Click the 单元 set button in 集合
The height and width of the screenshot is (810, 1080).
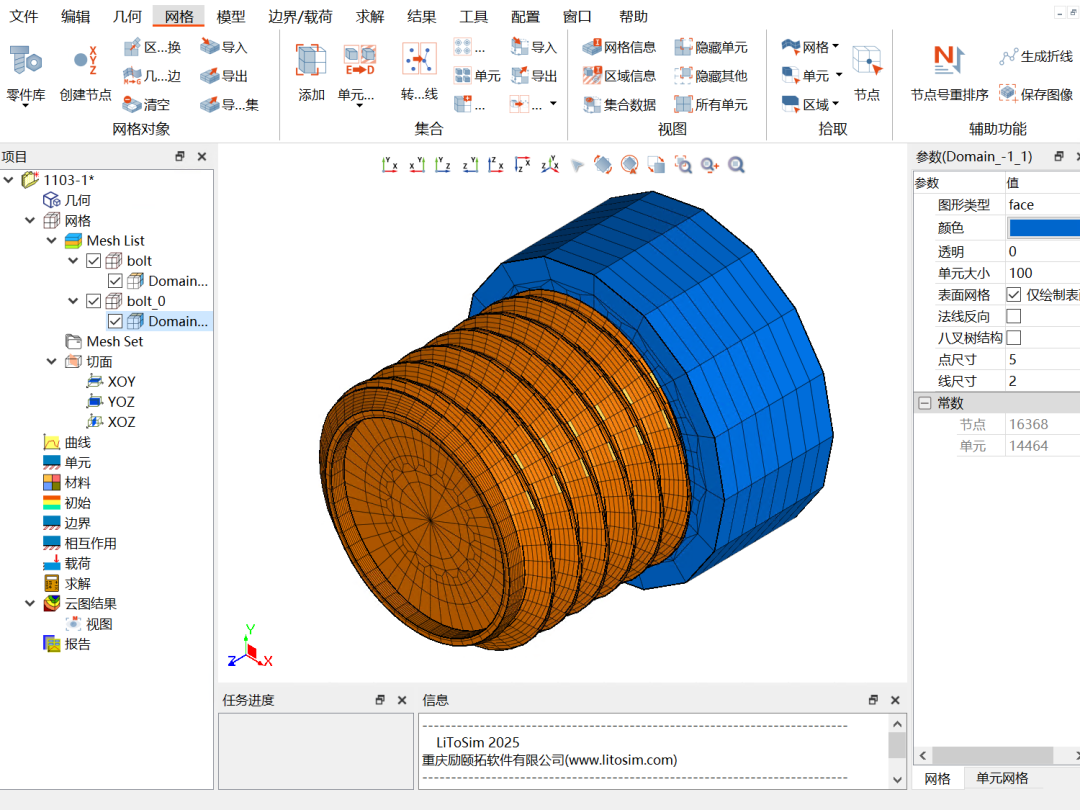tap(477, 76)
